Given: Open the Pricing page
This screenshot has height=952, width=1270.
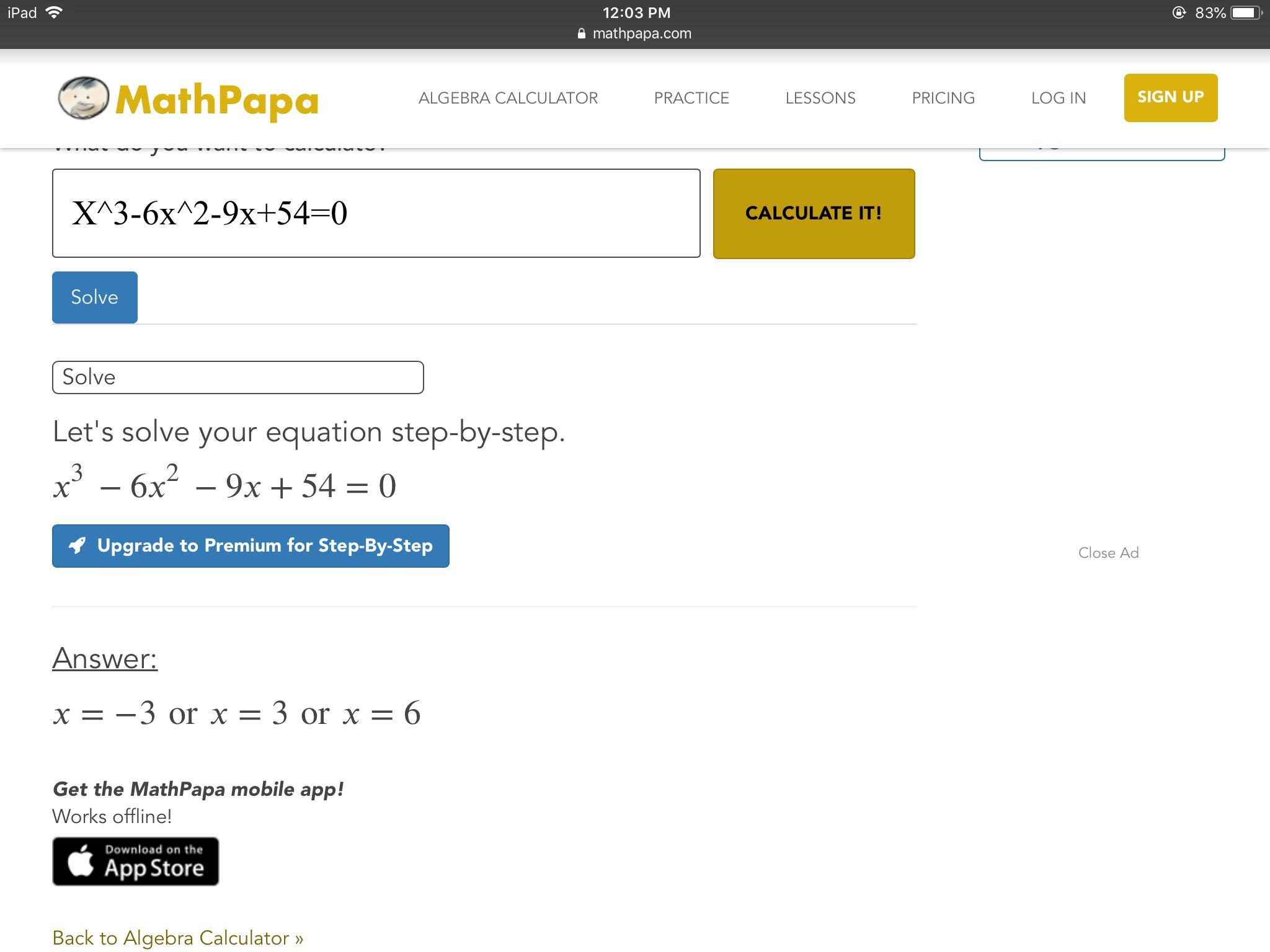Looking at the screenshot, I should click(x=943, y=98).
